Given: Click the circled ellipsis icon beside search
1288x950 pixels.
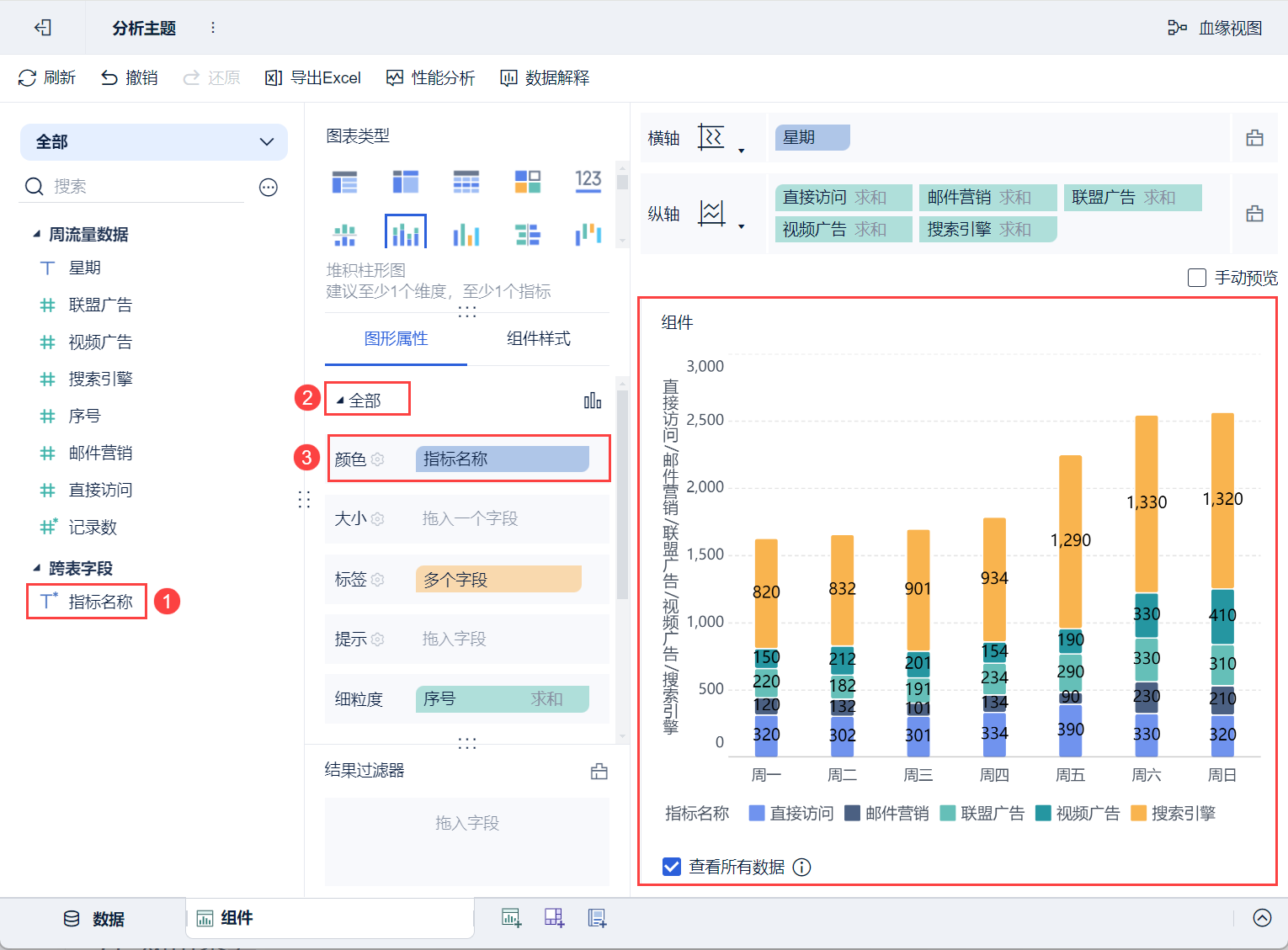Looking at the screenshot, I should (269, 187).
